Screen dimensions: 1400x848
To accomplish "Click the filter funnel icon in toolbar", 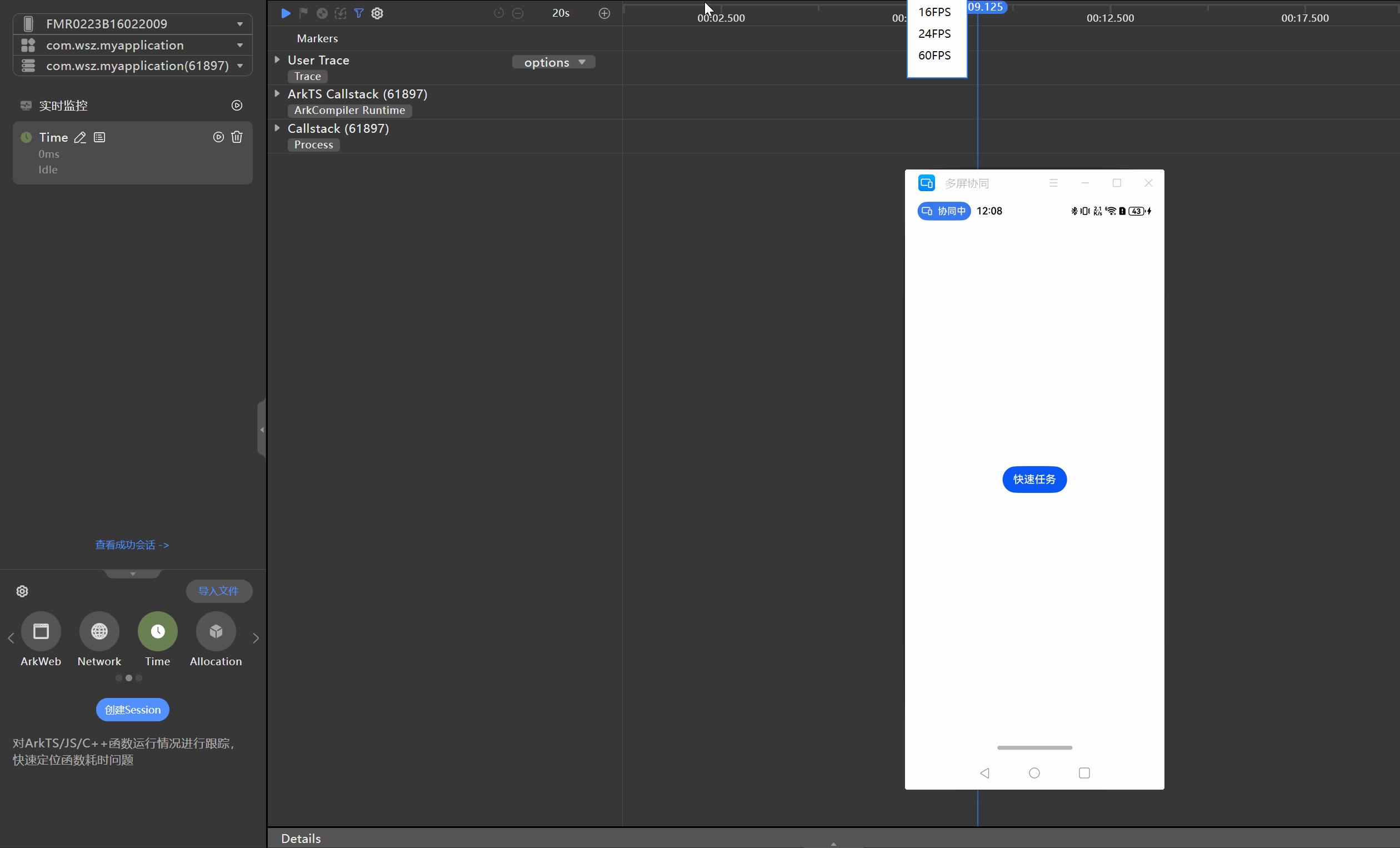I will [x=358, y=13].
